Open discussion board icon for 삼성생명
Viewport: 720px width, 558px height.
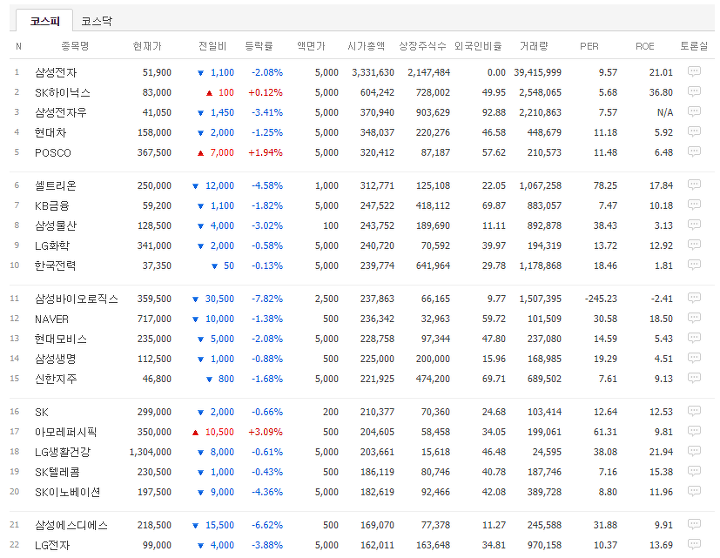point(694,358)
